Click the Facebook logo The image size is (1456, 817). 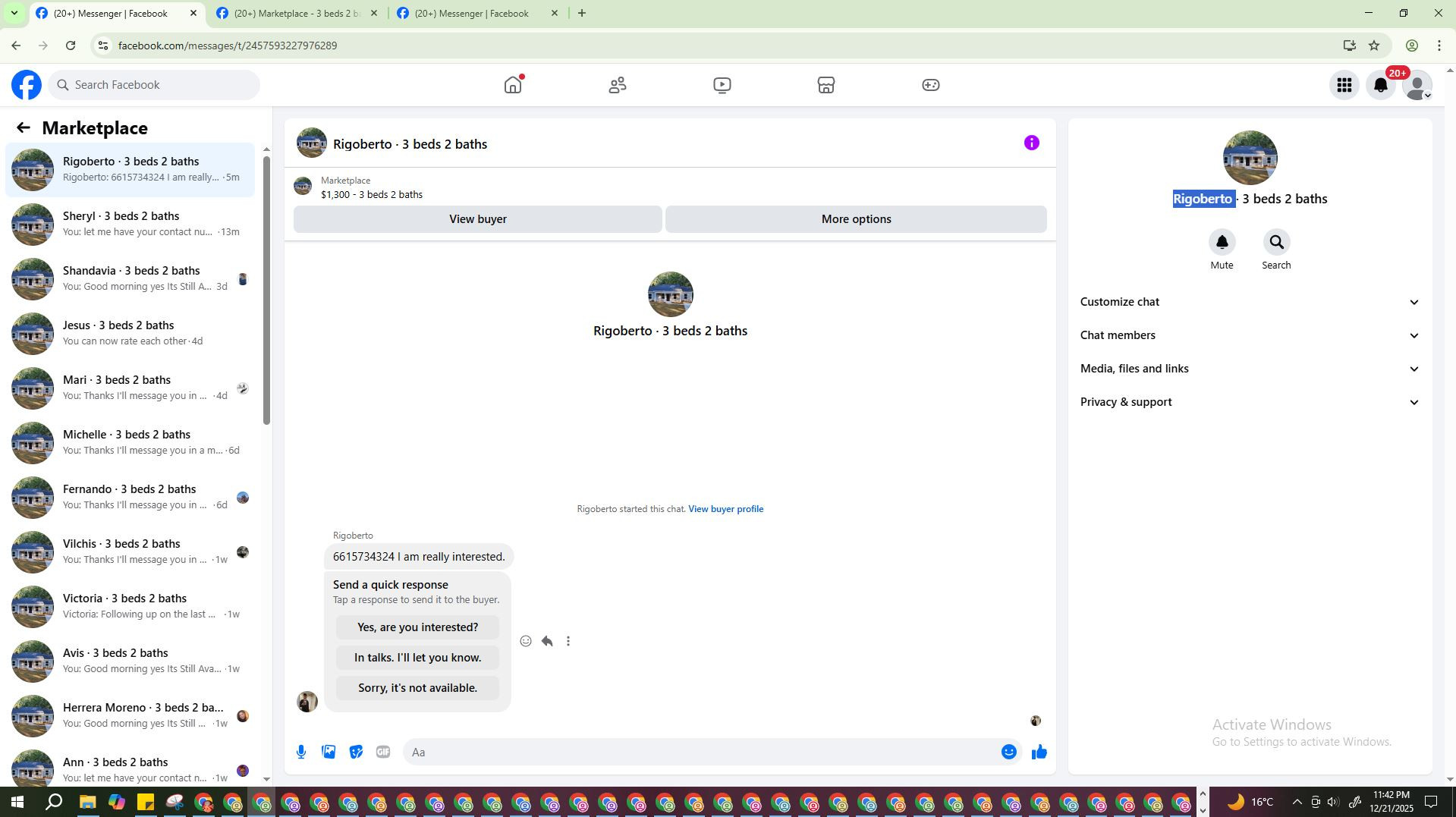pyautogui.click(x=27, y=85)
